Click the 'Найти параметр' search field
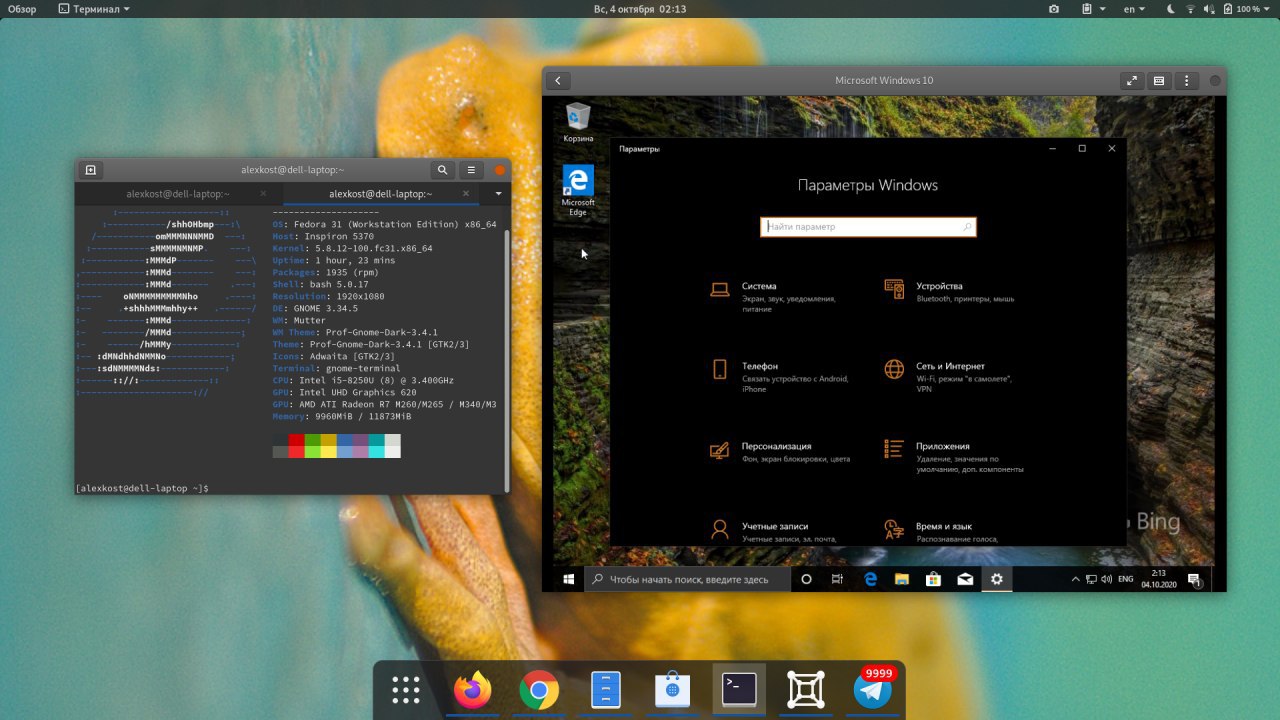 [868, 227]
